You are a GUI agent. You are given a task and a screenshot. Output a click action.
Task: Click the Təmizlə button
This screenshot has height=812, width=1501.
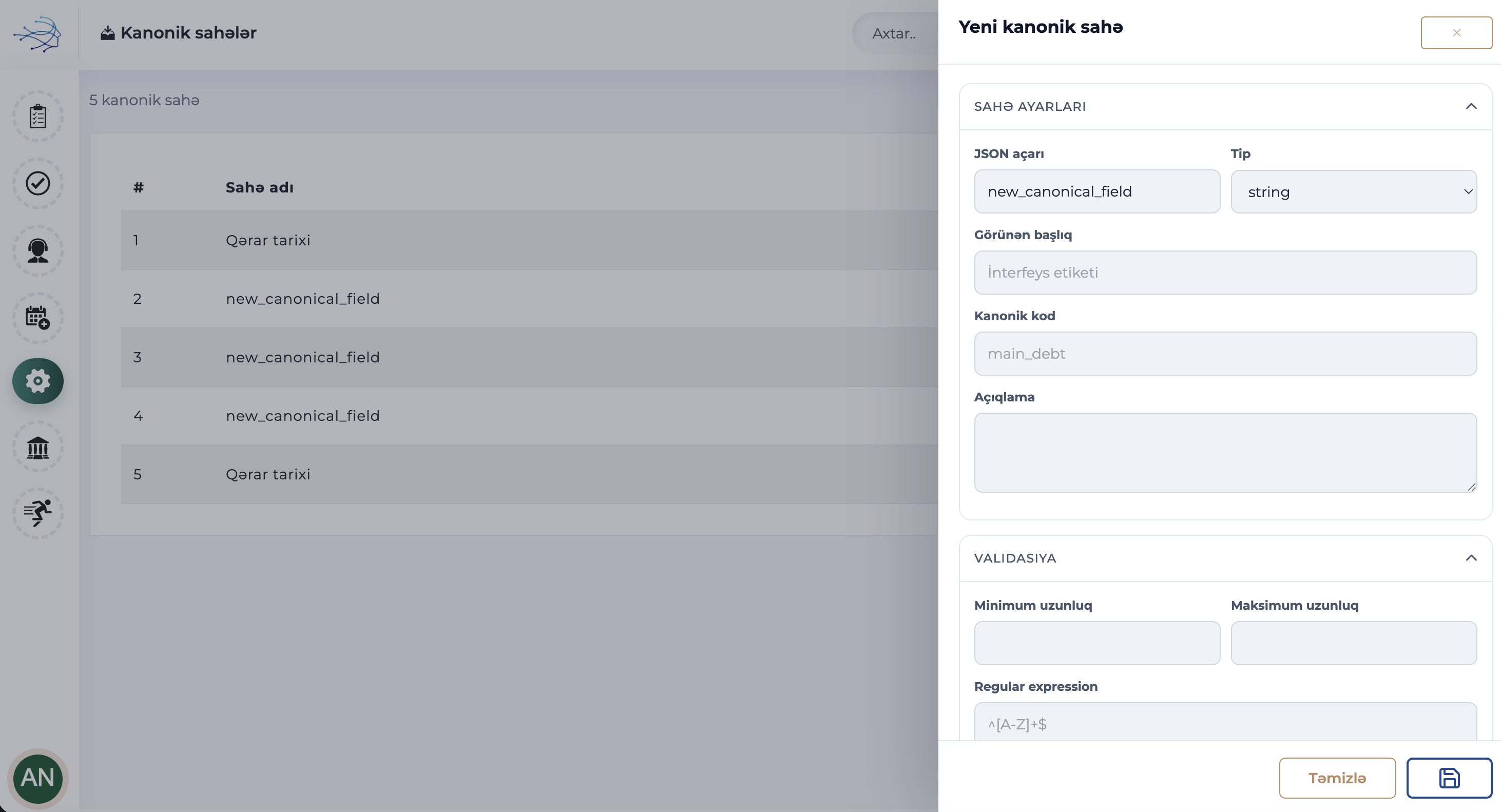1337,778
